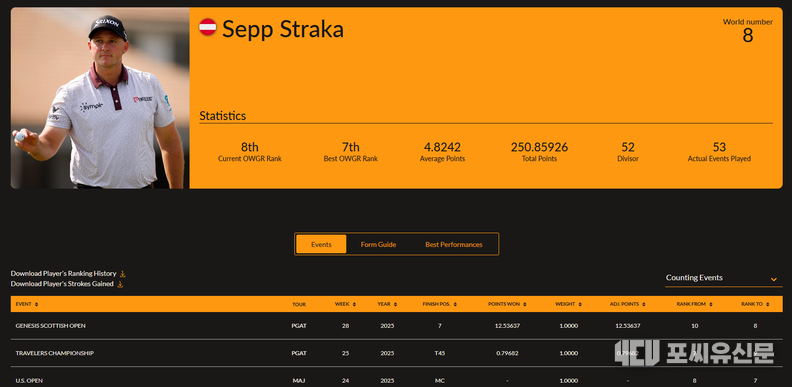The height and width of the screenshot is (387, 792).
Task: Sort by EVENT column arrows
Action: [36, 304]
